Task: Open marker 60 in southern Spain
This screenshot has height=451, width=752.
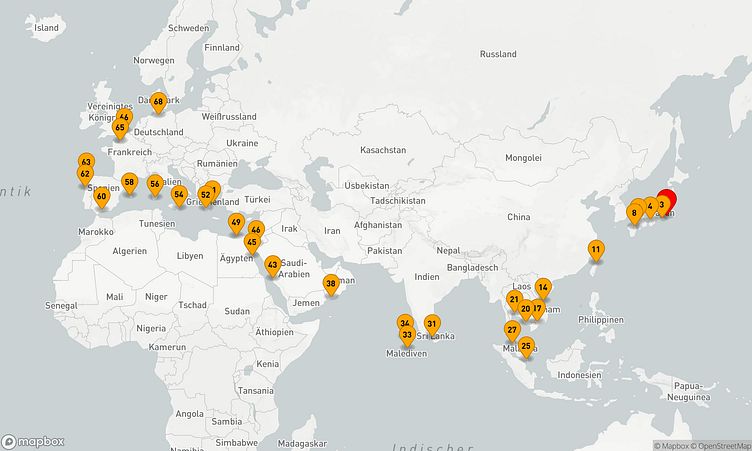Action: 101,196
